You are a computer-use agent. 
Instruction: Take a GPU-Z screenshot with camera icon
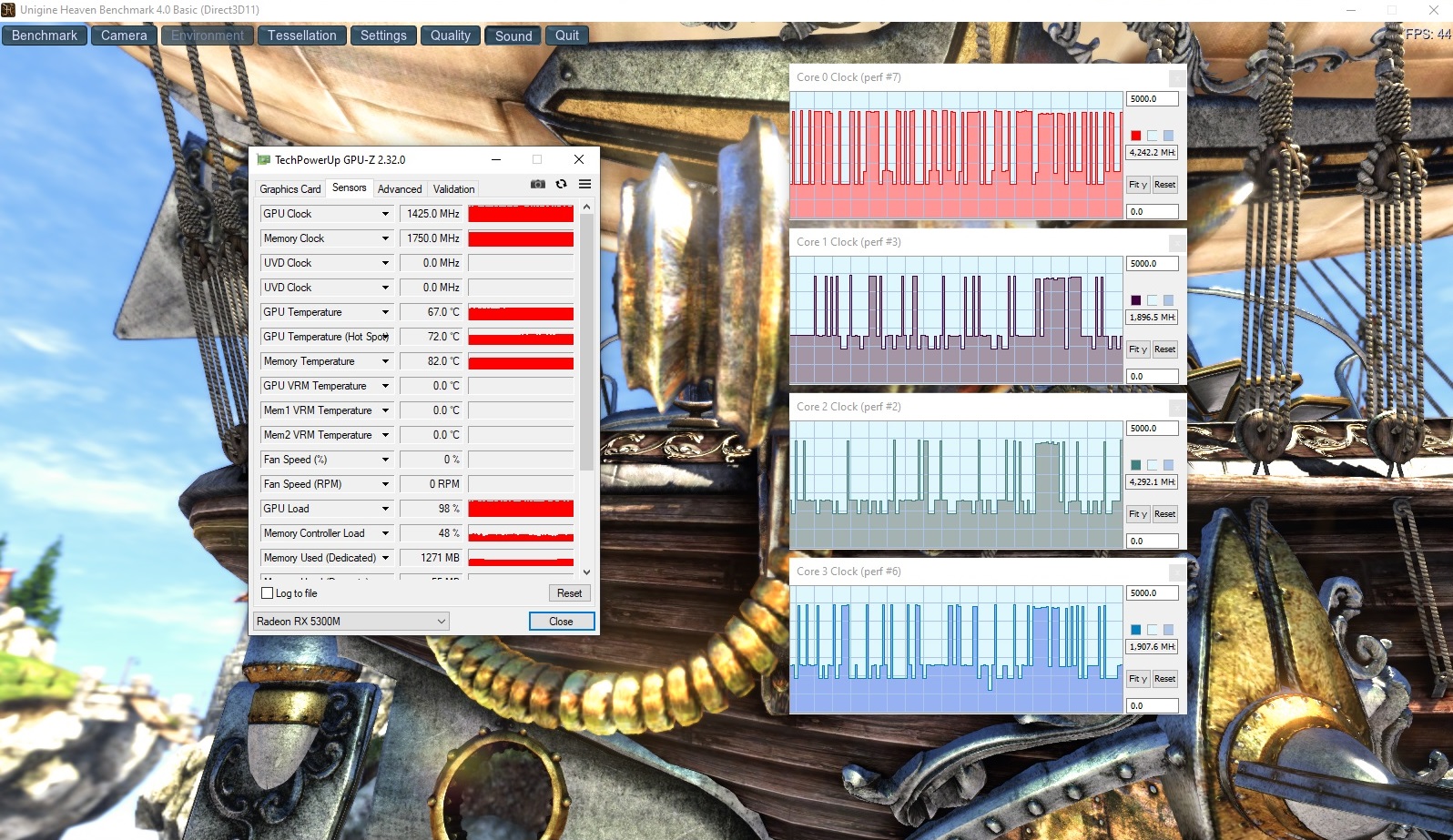click(538, 184)
